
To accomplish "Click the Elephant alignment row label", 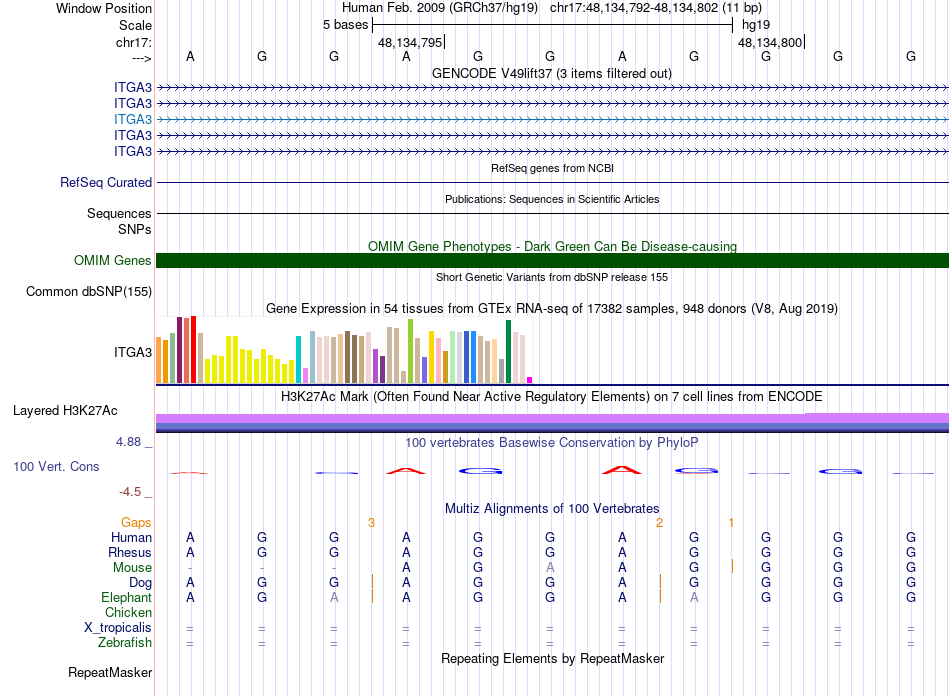I will (126, 597).
